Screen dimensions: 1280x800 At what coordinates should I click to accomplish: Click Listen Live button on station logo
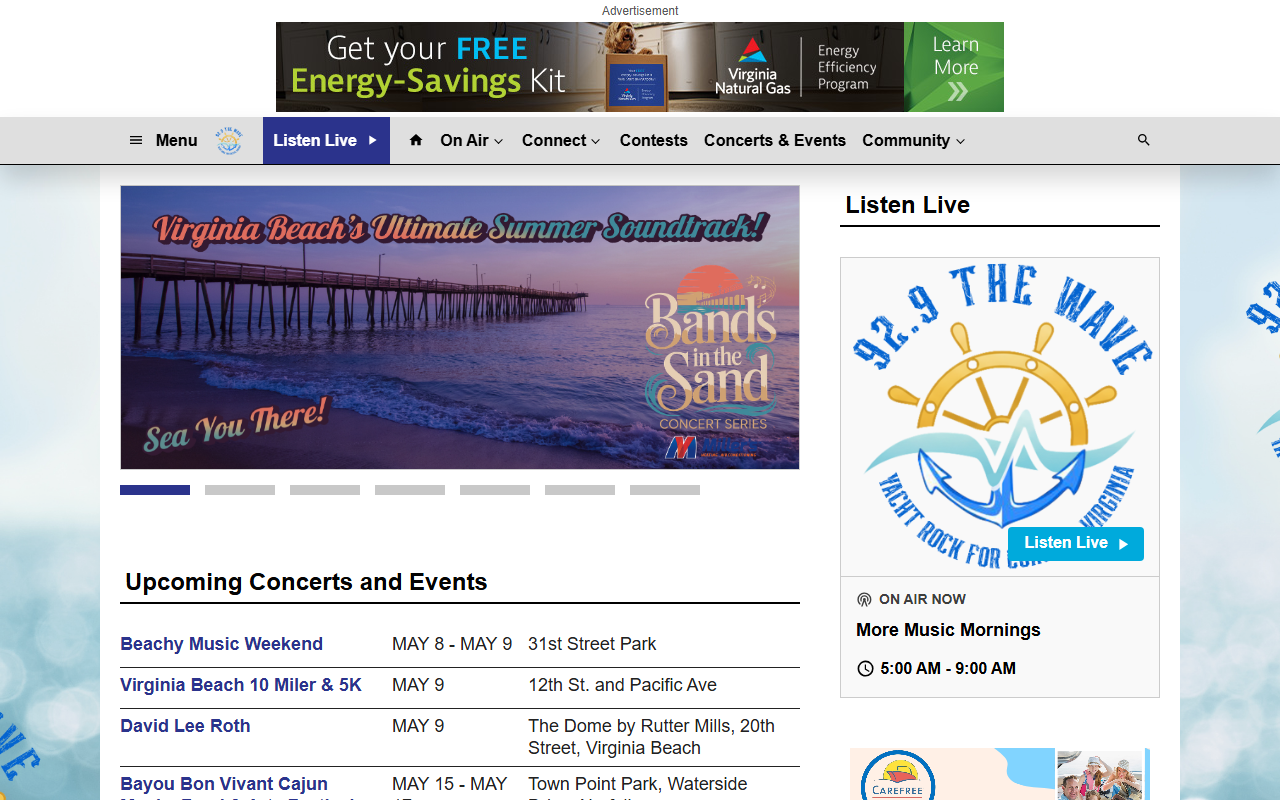(1076, 543)
